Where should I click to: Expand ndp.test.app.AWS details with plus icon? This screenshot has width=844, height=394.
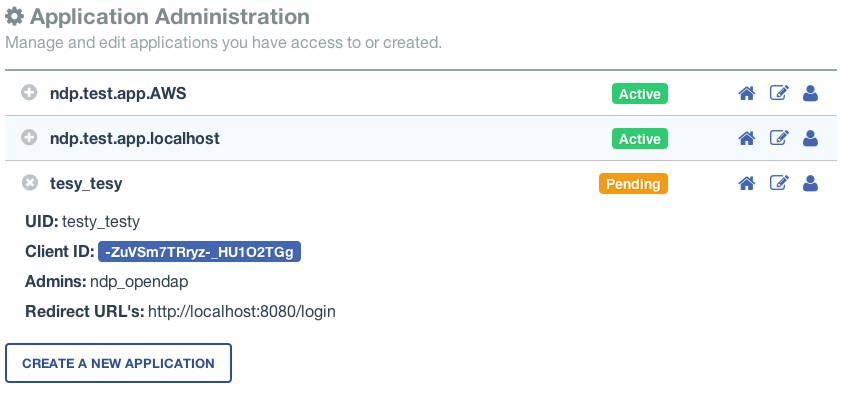coord(29,93)
